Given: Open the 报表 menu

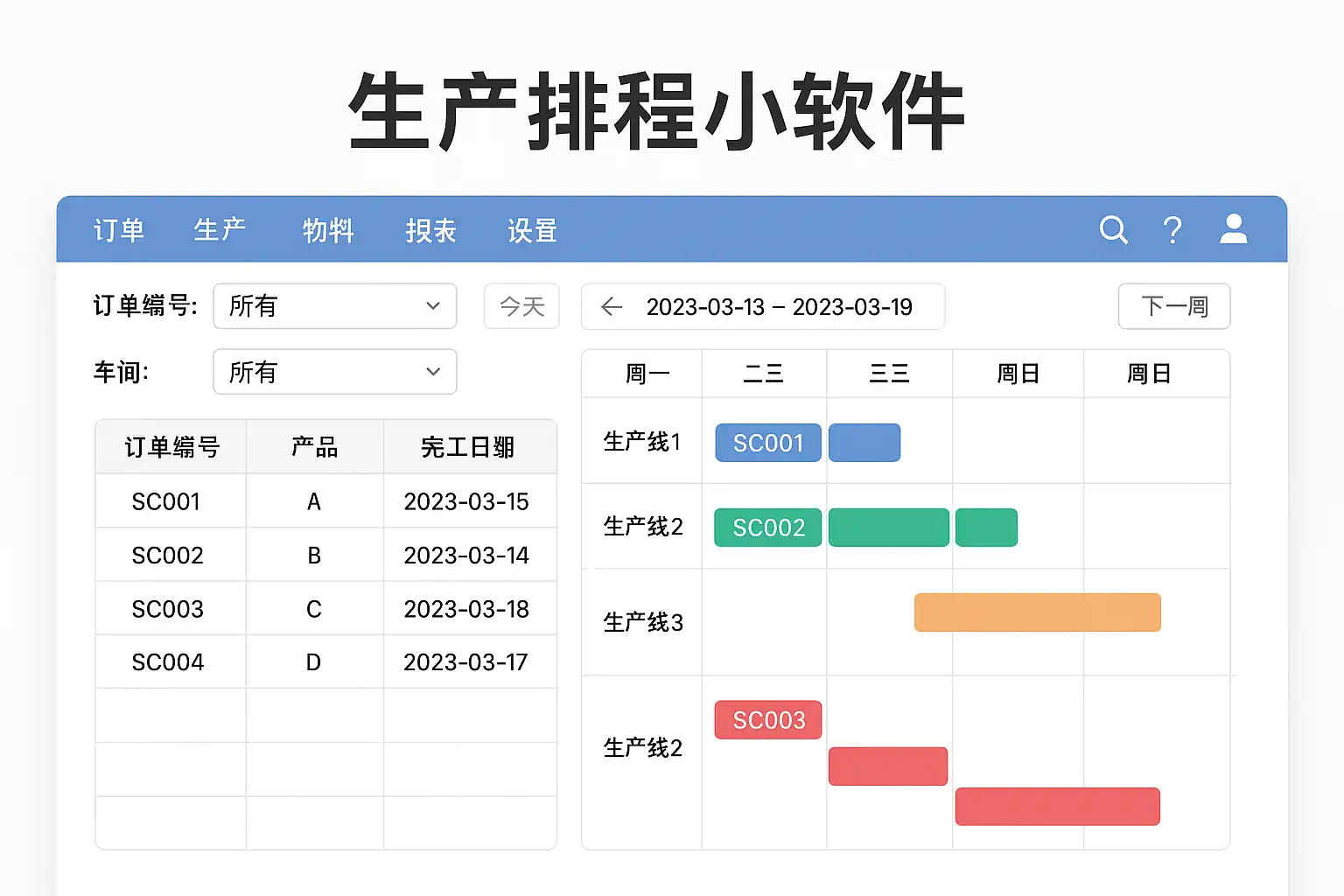Looking at the screenshot, I should (x=430, y=230).
